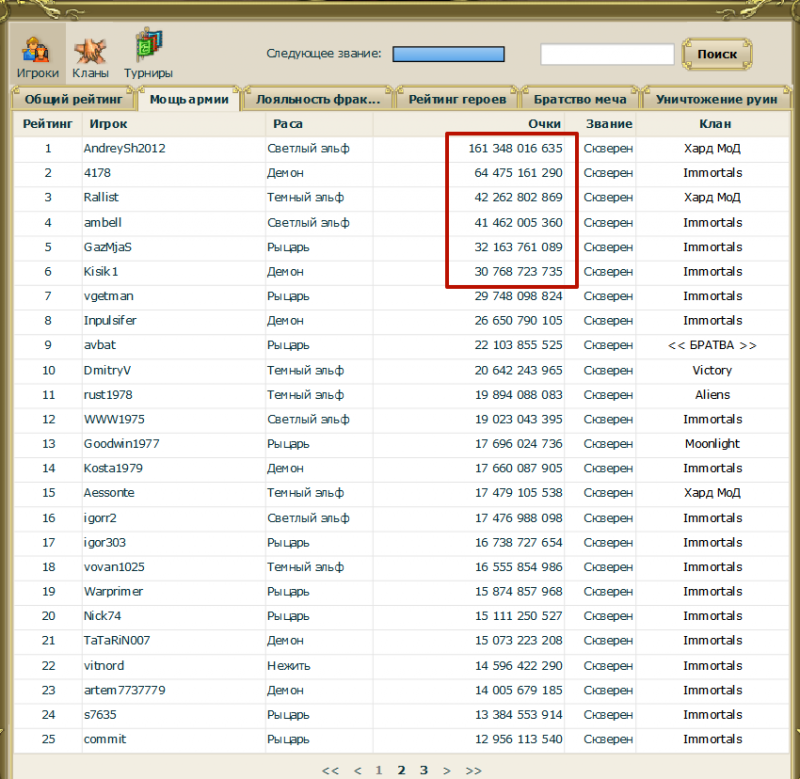Viewport: 800px width, 779px height.
Task: Sort by the Звание column header
Action: pos(609,124)
